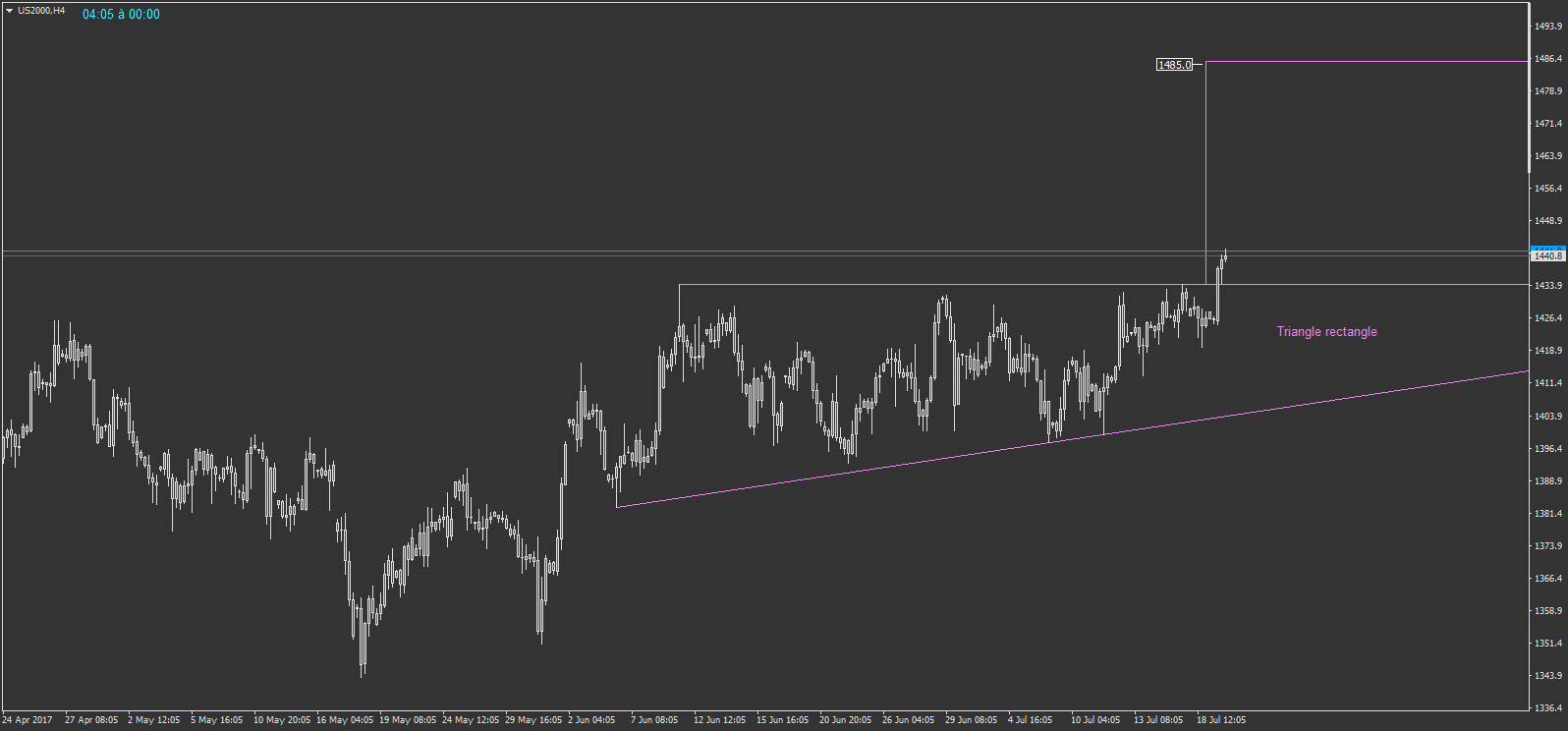Select the 1485.0 price target label
The image size is (1568, 731).
coord(1175,65)
